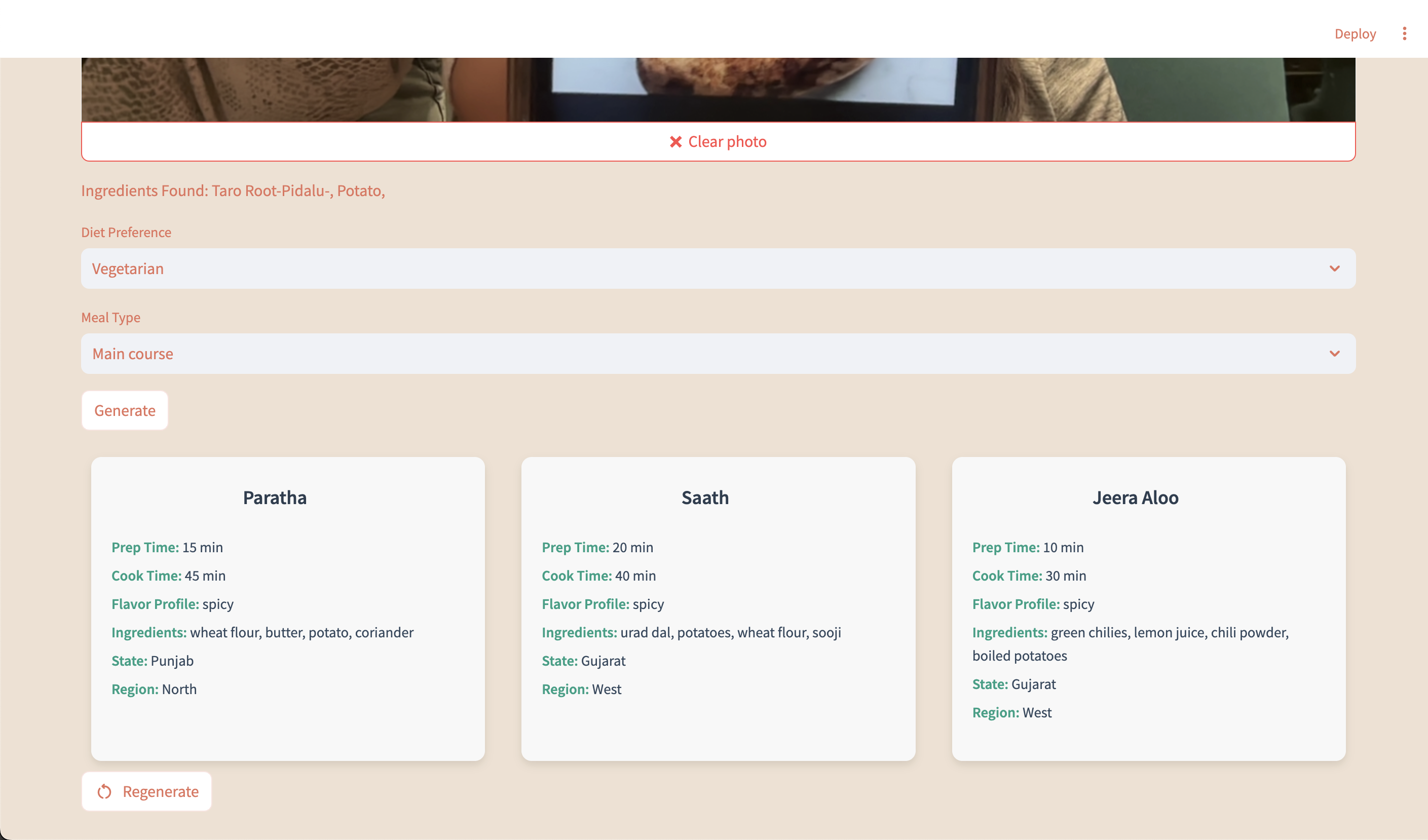Select the Jeera Aloo recipe card title
The image size is (1428, 840).
[x=1135, y=498]
